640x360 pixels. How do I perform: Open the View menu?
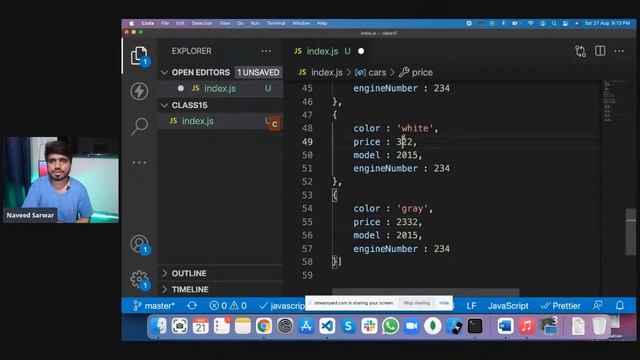click(x=225, y=23)
